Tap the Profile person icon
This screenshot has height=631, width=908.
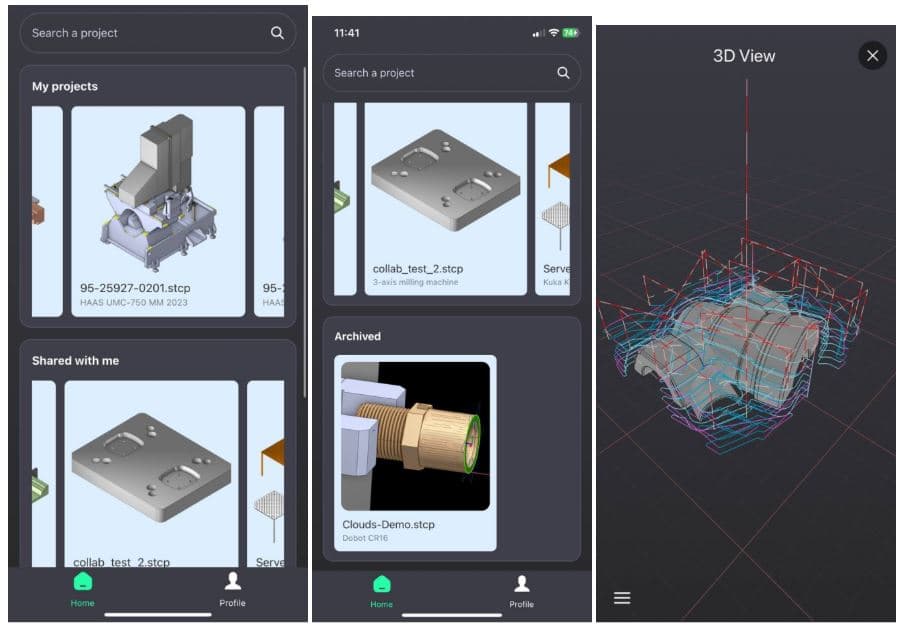tap(233, 581)
